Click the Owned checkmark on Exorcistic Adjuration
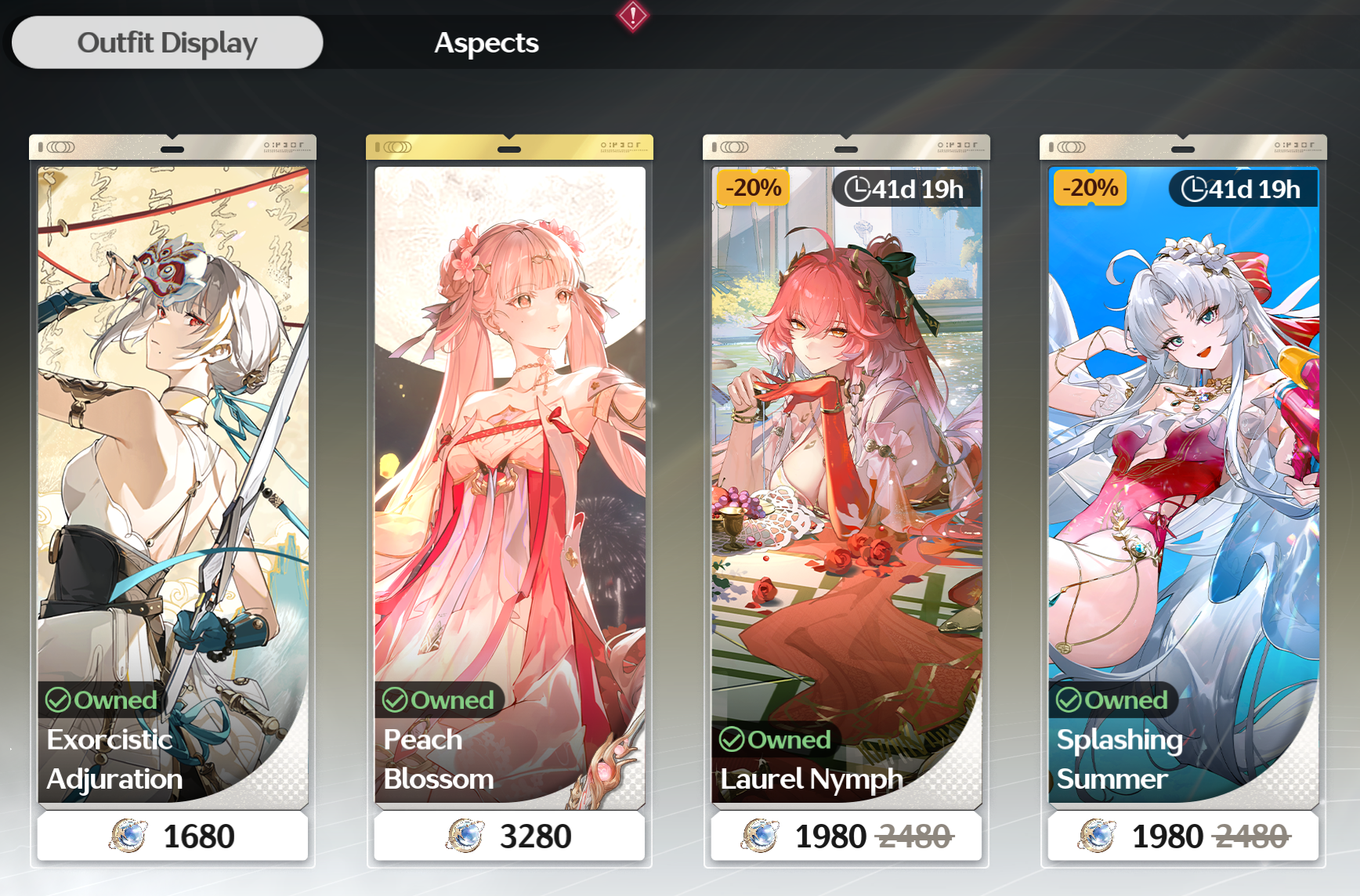This screenshot has width=1360, height=896. (58, 699)
